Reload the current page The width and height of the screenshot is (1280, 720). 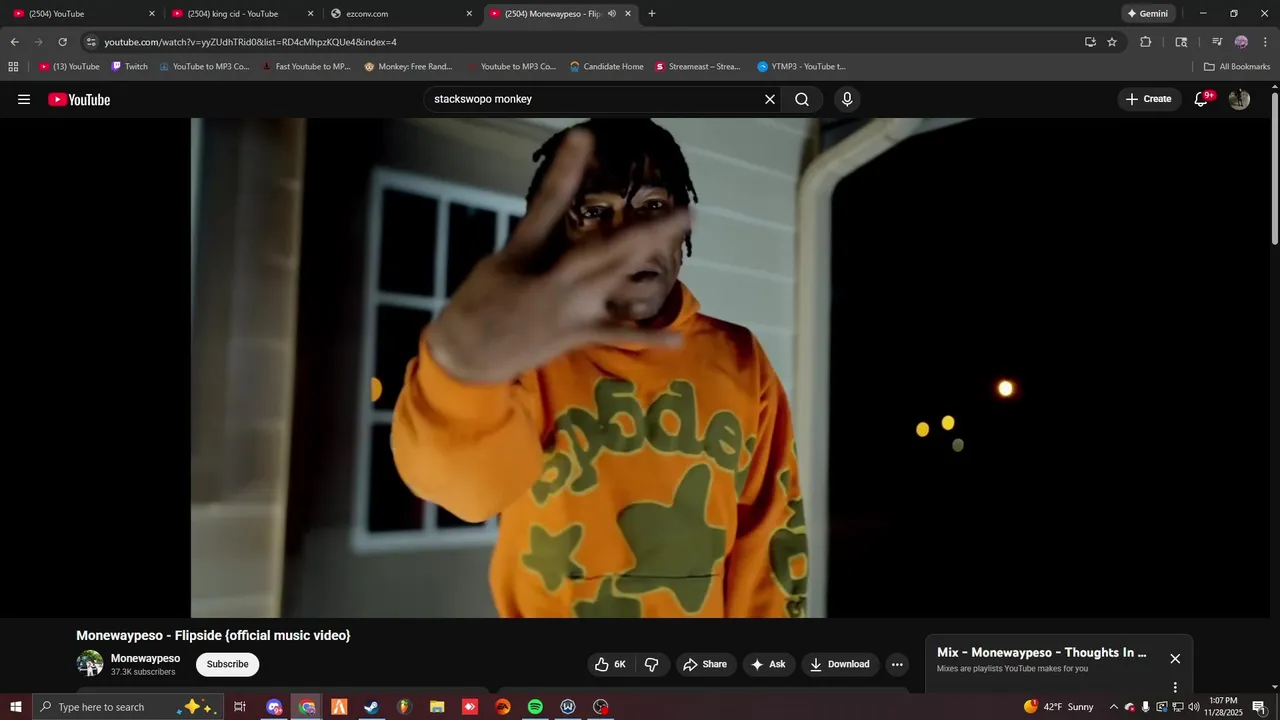tap(62, 42)
